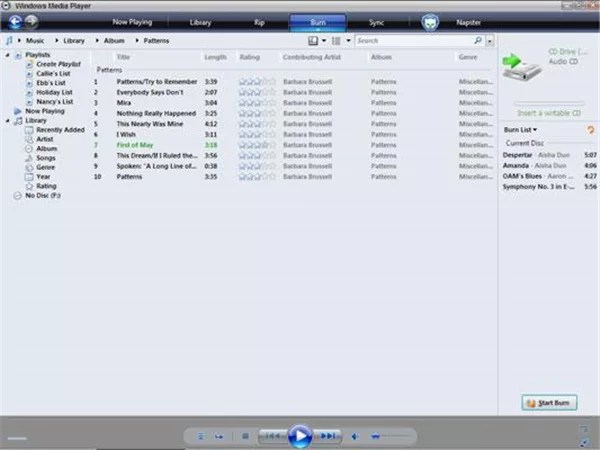Select Despertar in the burn list
Screen dimensions: 600x450
pos(517,155)
